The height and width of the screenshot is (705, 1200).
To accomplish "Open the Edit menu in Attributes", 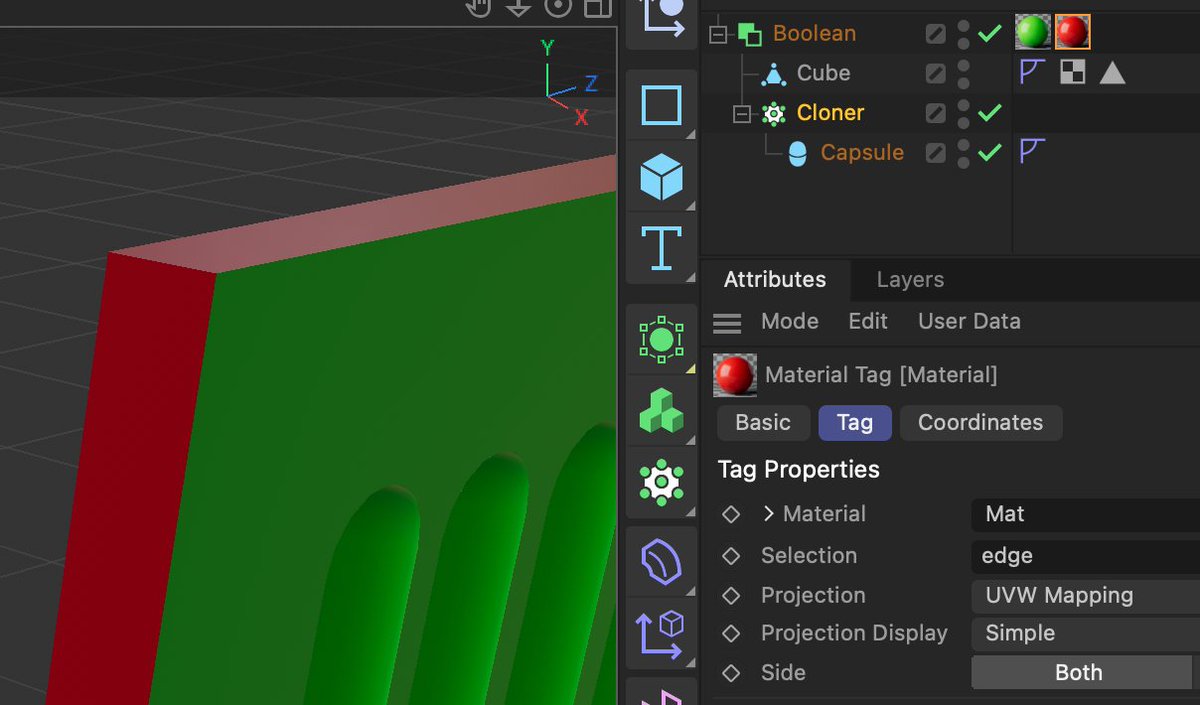I will [868, 321].
